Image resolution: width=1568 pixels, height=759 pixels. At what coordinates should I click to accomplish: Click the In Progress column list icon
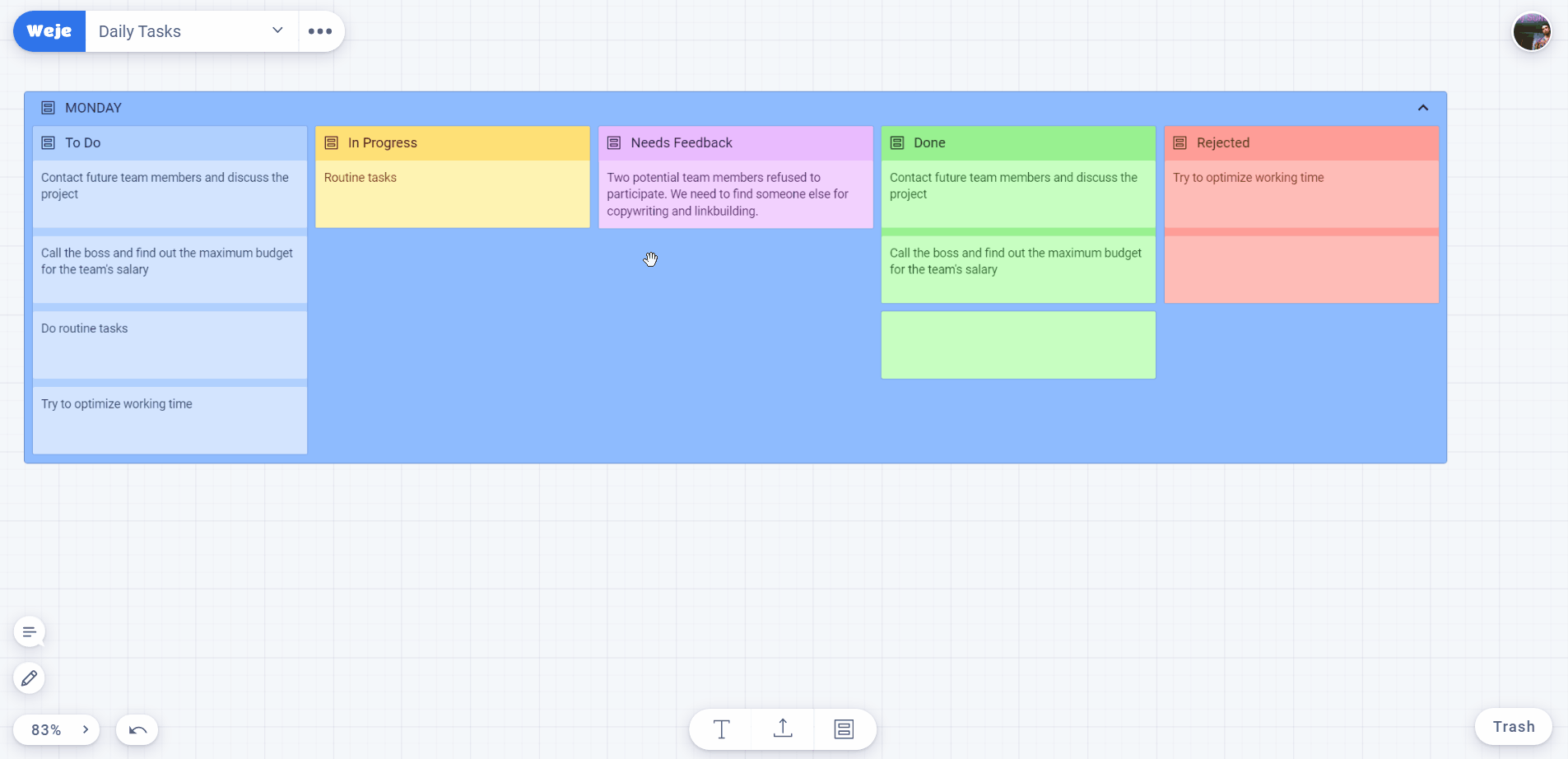(331, 142)
